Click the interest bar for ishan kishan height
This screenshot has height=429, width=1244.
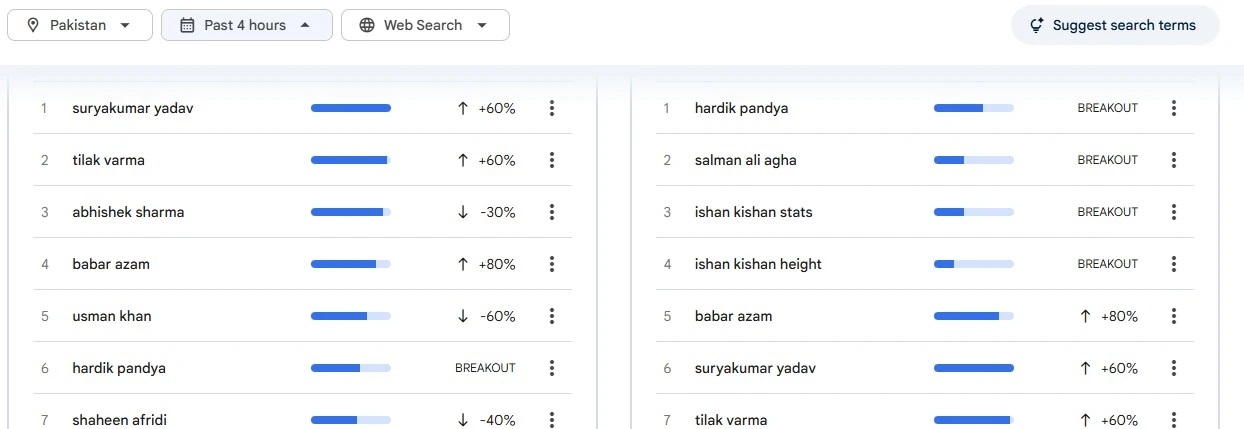coord(973,264)
